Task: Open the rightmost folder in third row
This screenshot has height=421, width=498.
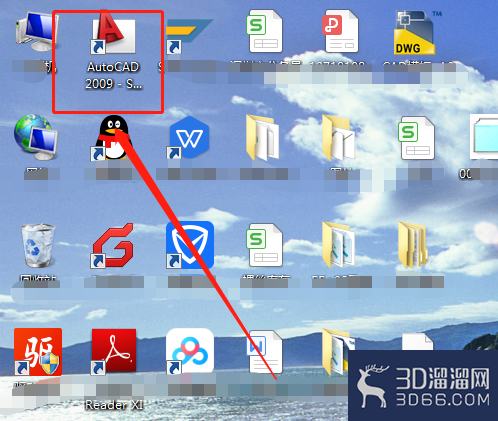Action: [413, 245]
